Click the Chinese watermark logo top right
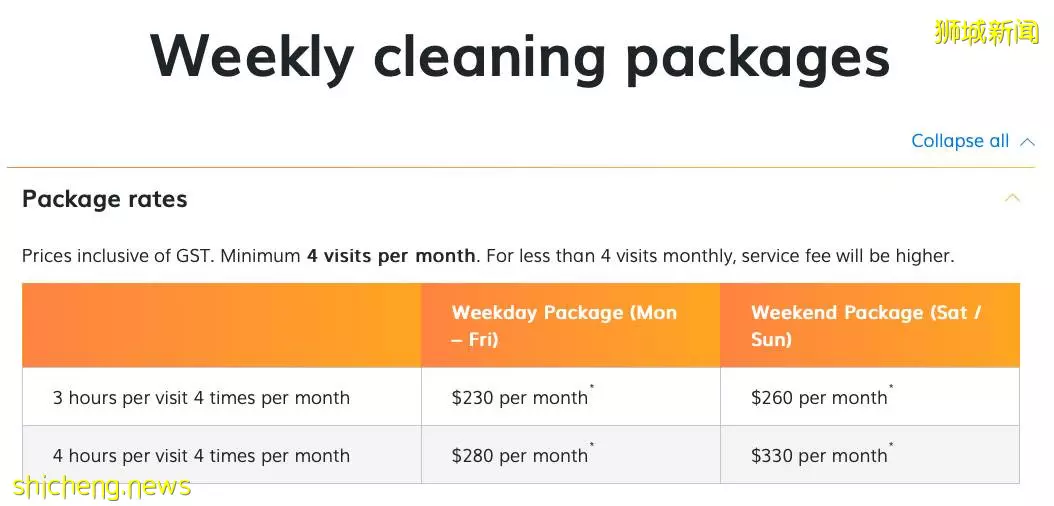This screenshot has height=506, width=1054. [x=986, y=32]
